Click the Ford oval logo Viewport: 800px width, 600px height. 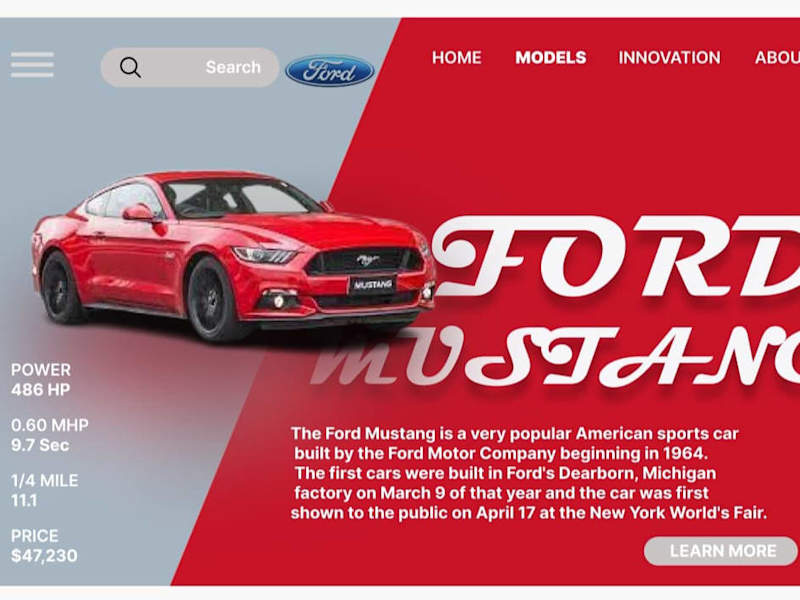pos(330,71)
